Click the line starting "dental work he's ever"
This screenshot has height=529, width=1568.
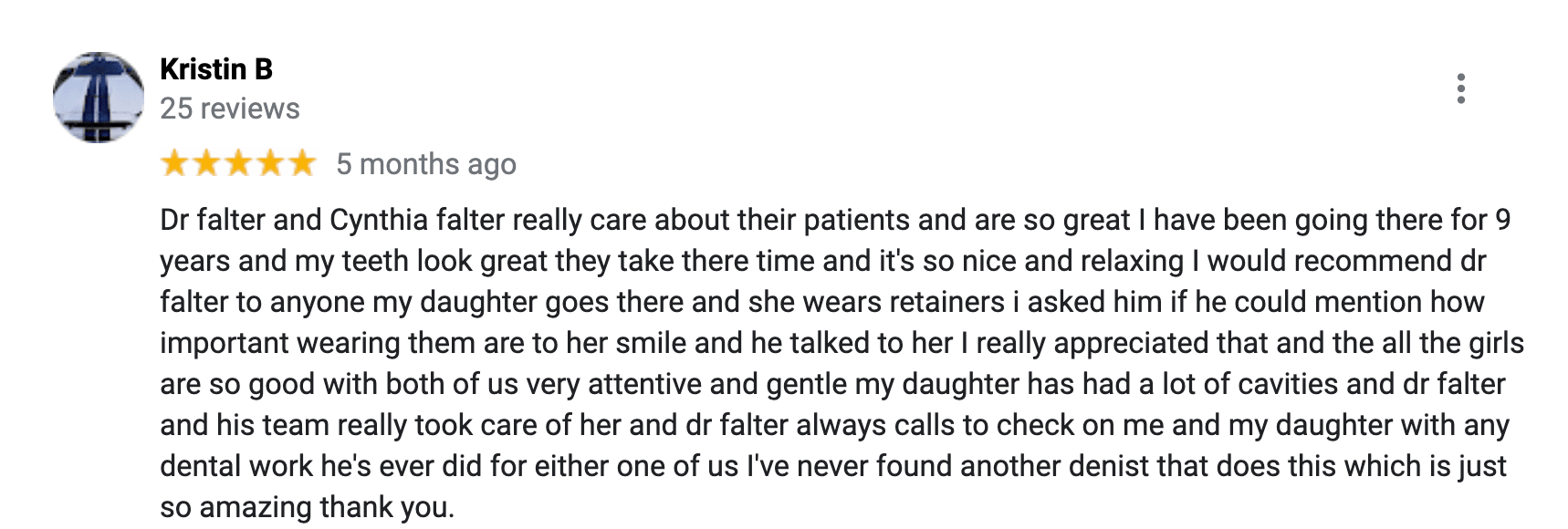[831, 466]
